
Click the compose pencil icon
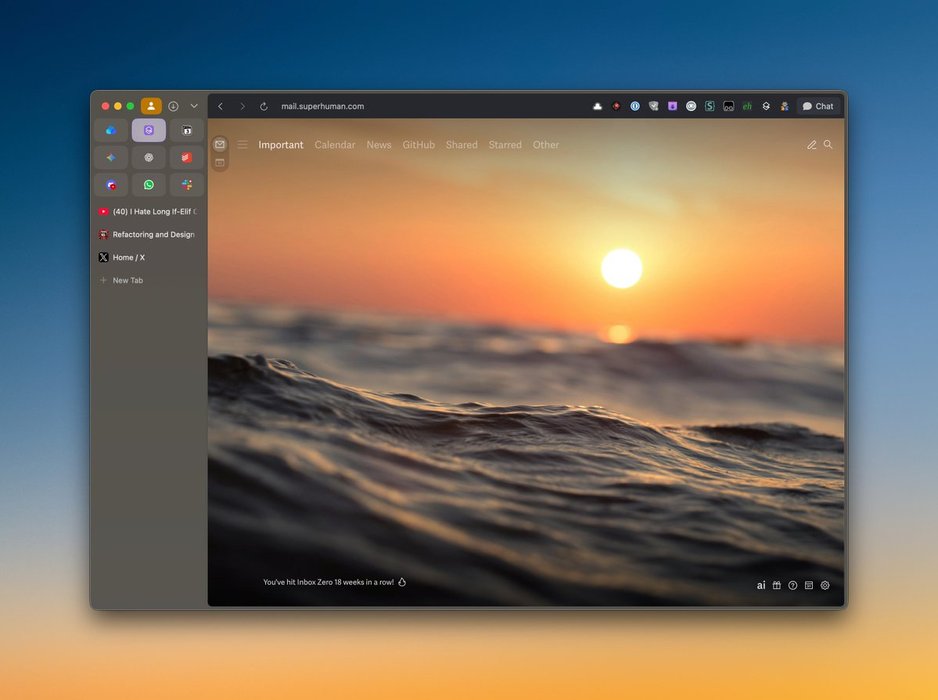pyautogui.click(x=812, y=145)
